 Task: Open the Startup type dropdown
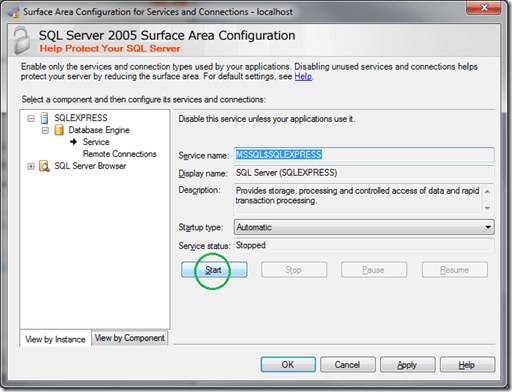tap(364, 227)
